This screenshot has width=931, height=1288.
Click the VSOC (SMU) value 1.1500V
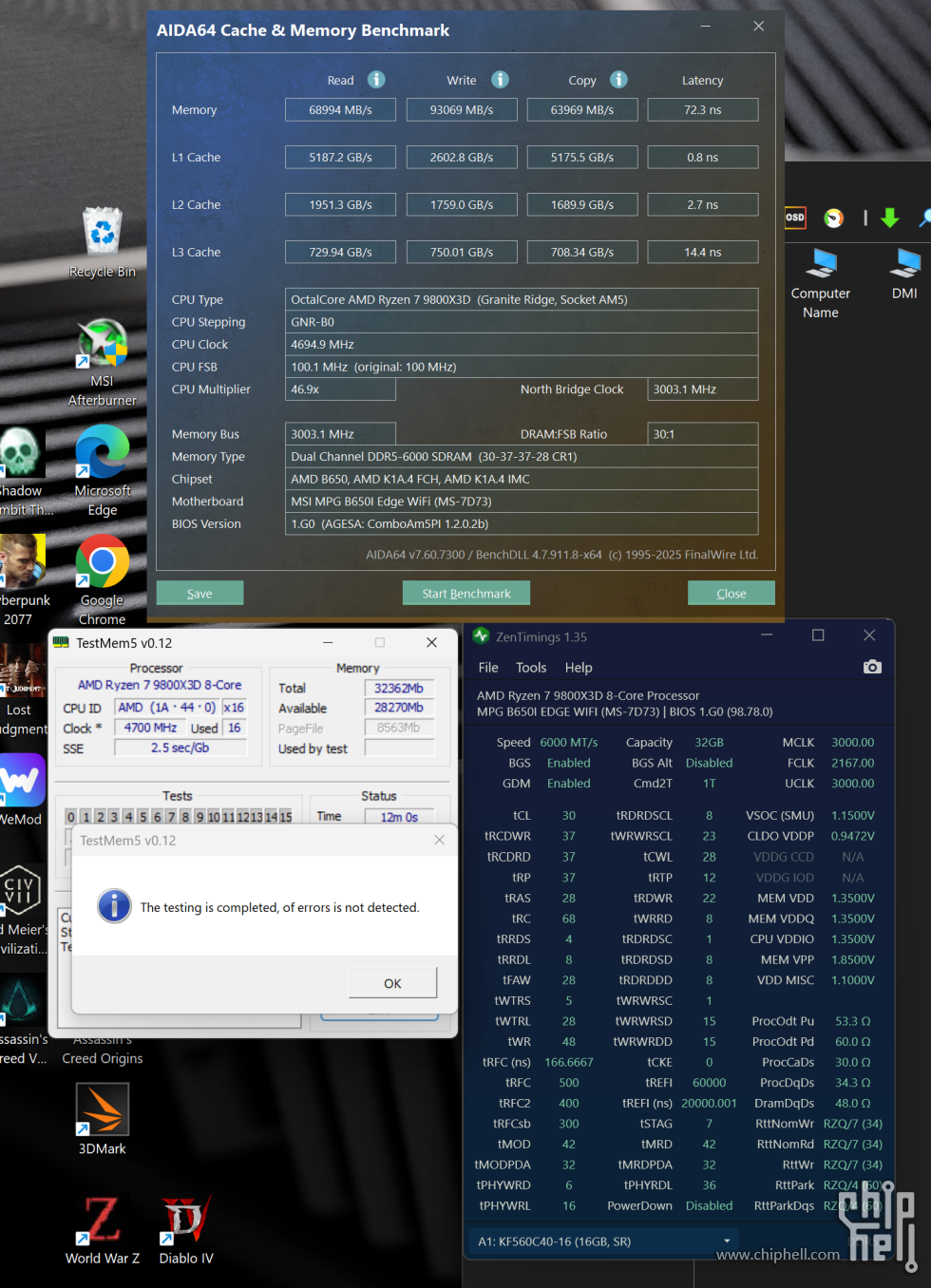click(x=853, y=815)
